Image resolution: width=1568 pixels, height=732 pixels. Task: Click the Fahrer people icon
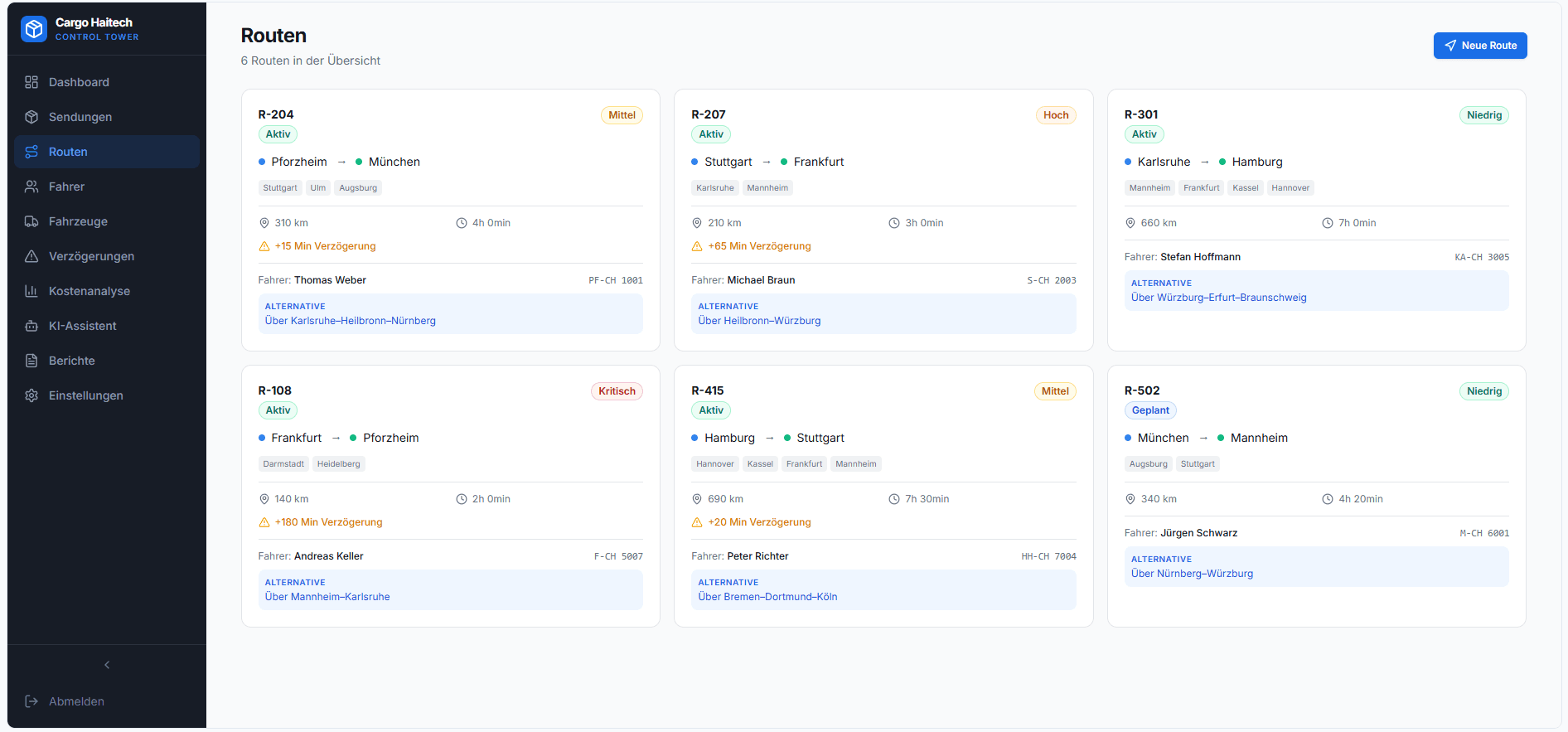pos(31,187)
